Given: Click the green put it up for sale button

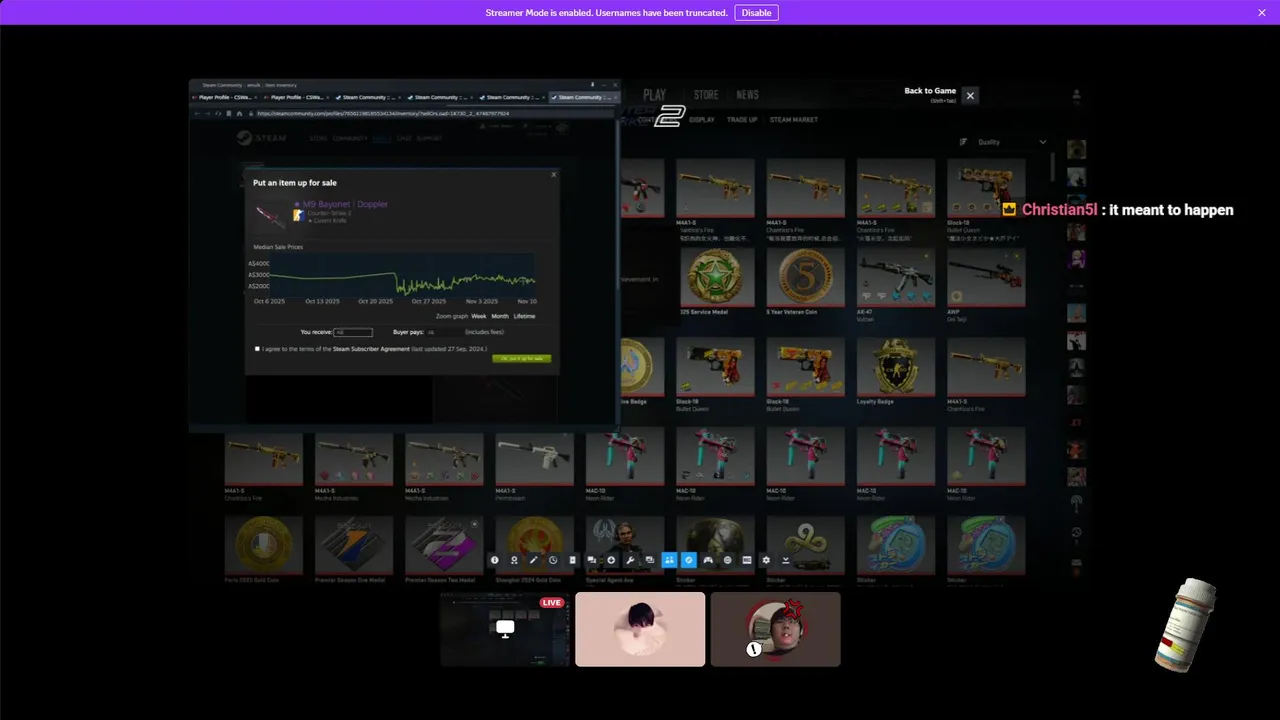Looking at the screenshot, I should pos(521,358).
